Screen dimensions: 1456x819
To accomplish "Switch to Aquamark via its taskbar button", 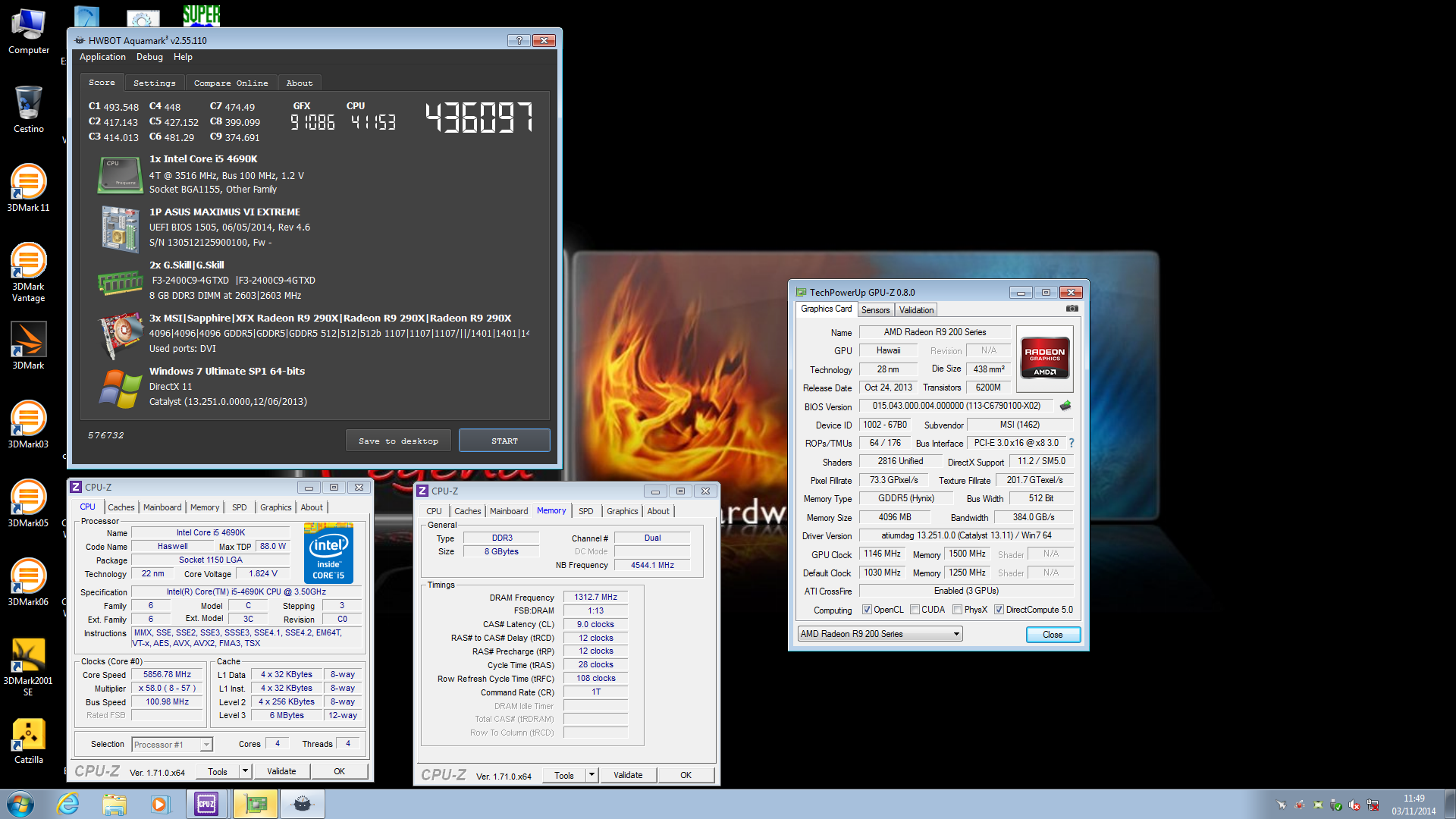I will [x=303, y=804].
